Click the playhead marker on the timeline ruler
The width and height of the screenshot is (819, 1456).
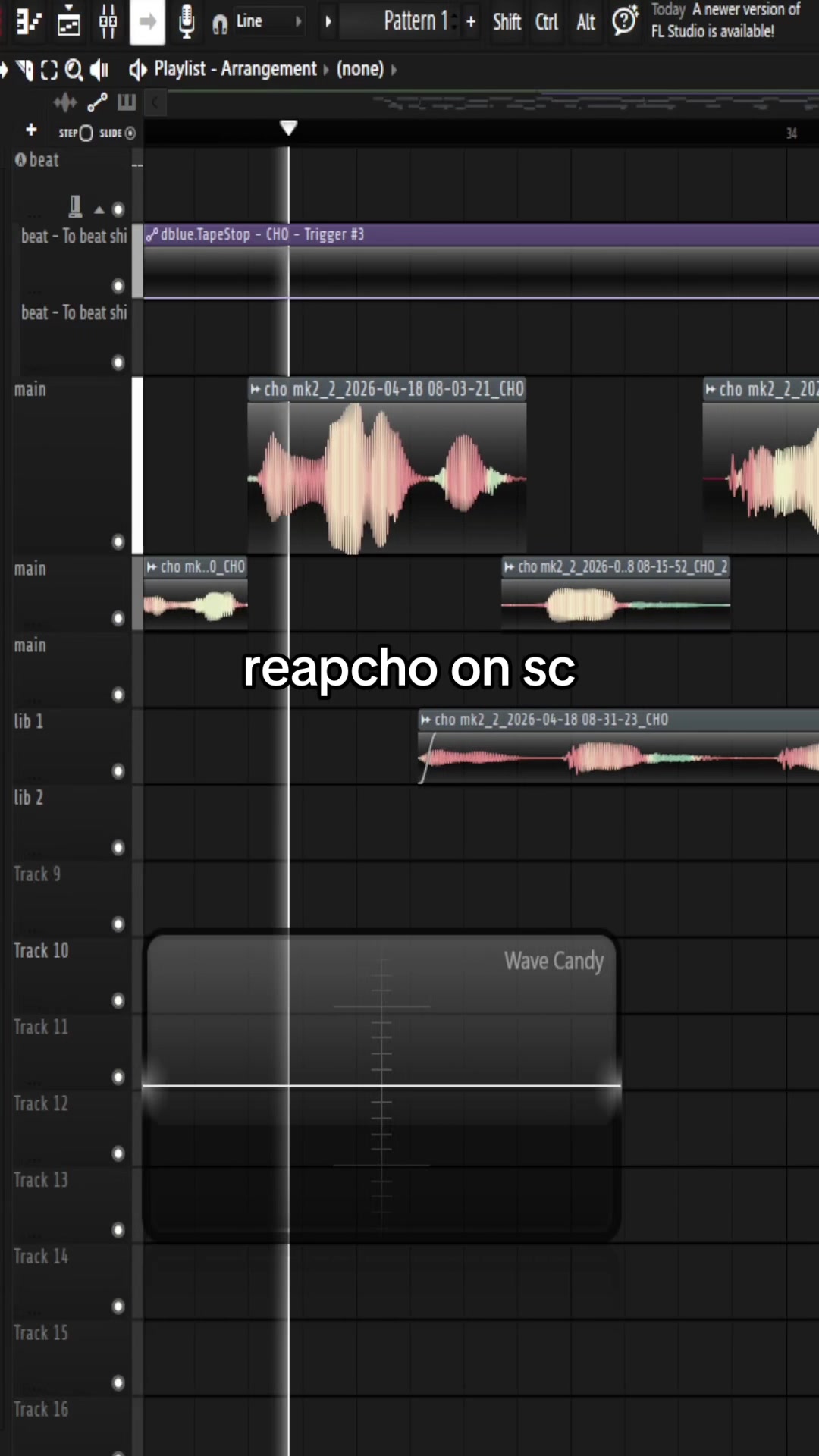[288, 127]
